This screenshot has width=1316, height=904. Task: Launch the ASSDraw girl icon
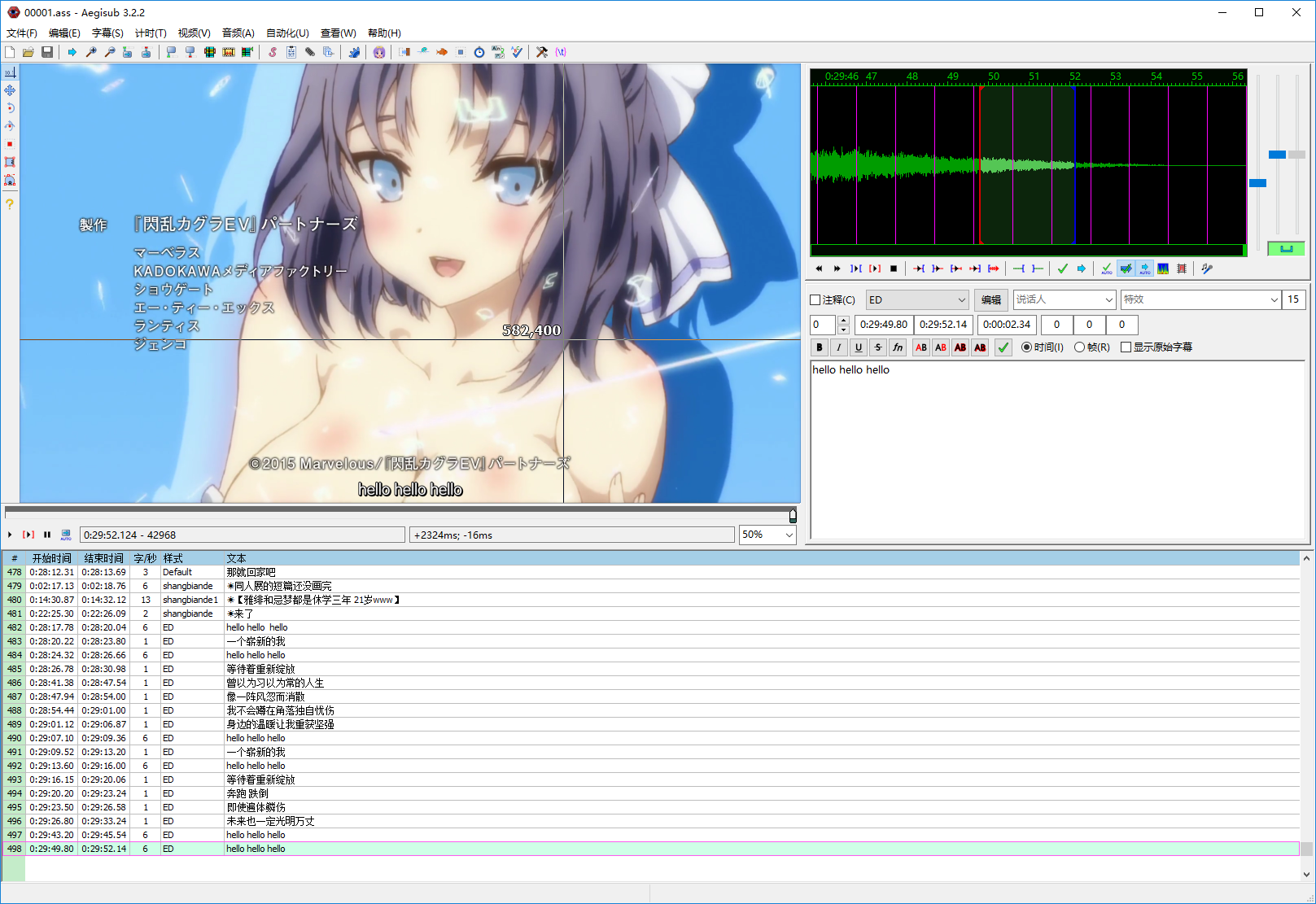point(379,52)
